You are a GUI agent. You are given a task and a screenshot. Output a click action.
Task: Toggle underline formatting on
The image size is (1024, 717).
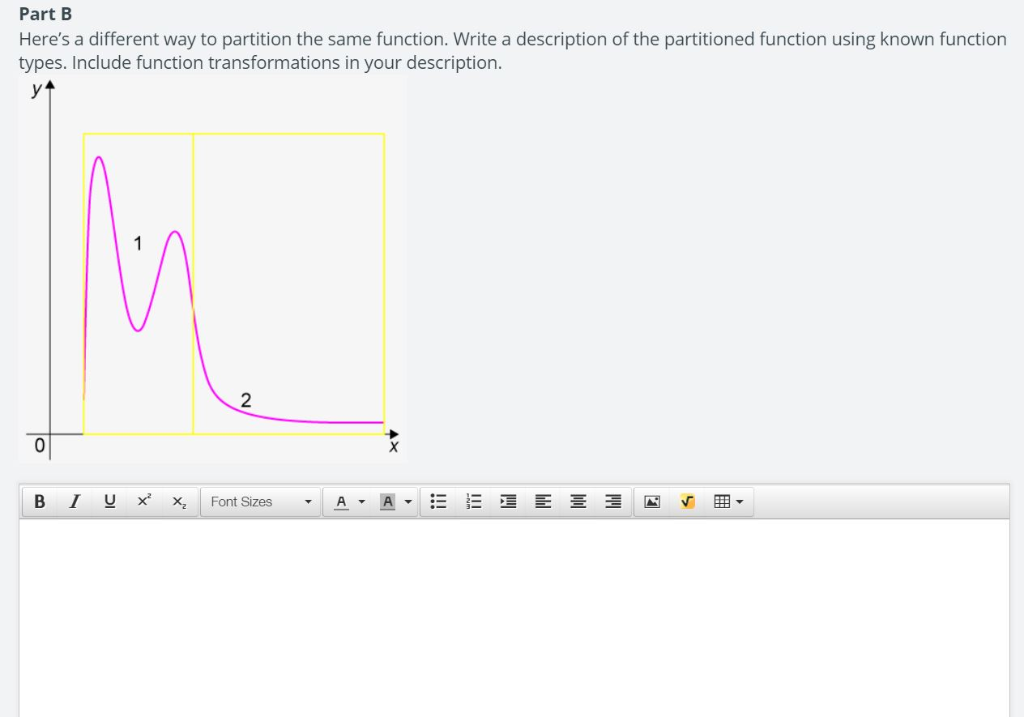pyautogui.click(x=108, y=501)
